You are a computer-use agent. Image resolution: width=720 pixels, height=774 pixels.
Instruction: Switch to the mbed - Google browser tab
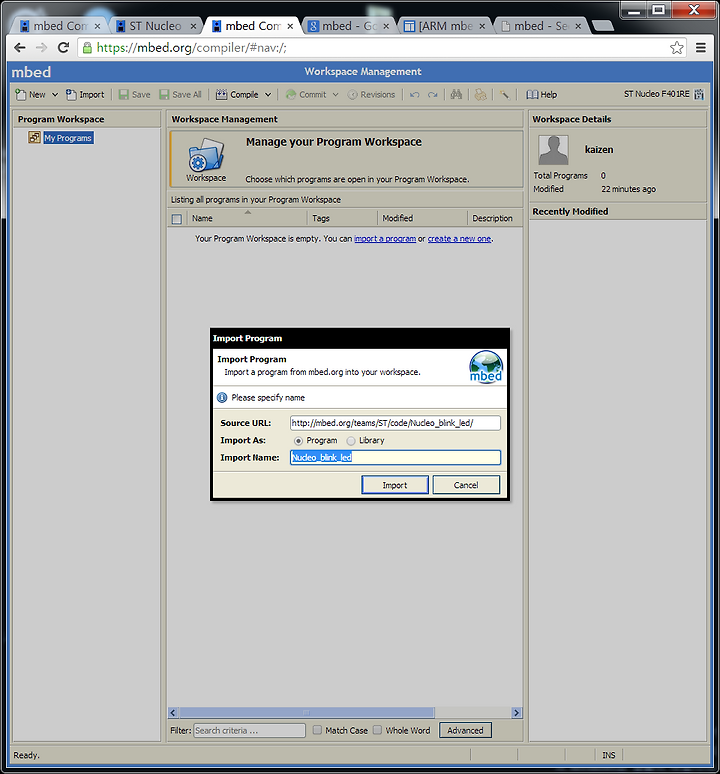pos(347,26)
